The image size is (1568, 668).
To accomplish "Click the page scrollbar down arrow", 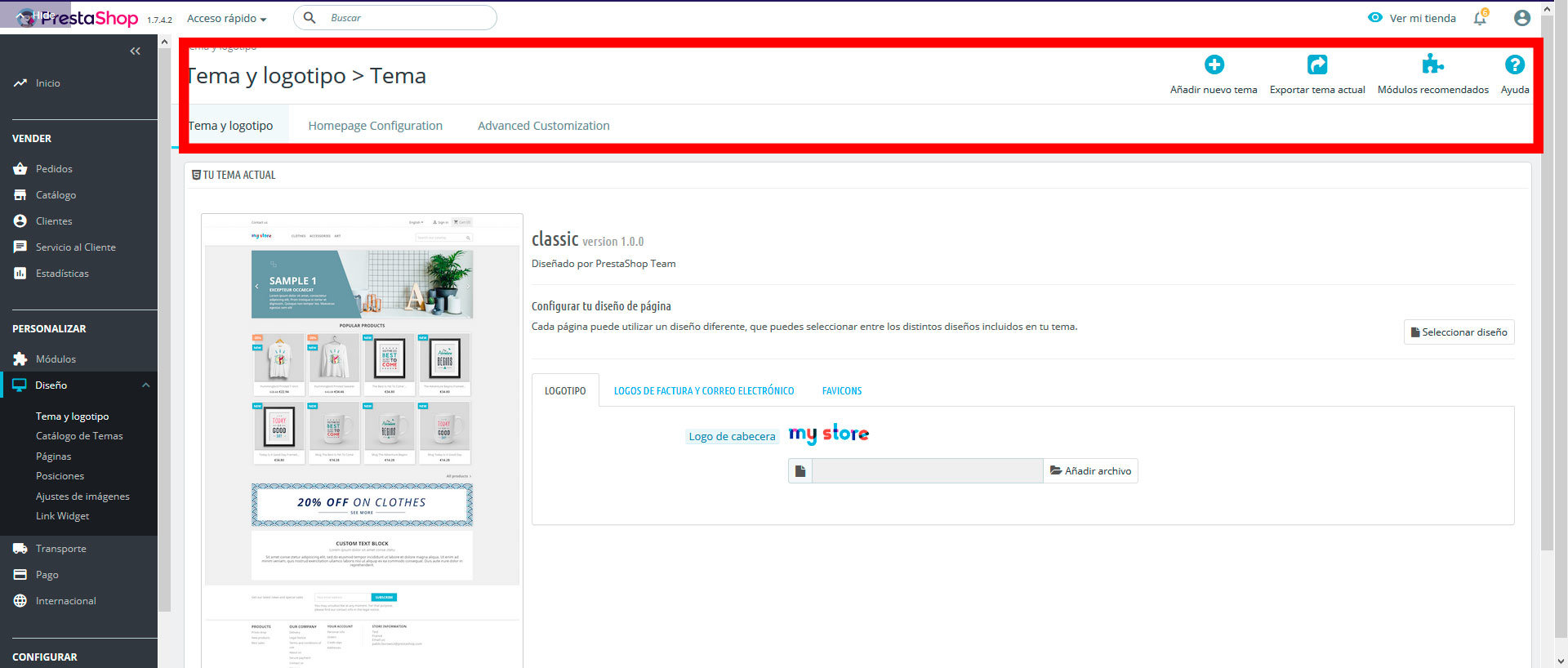I will point(1561,661).
